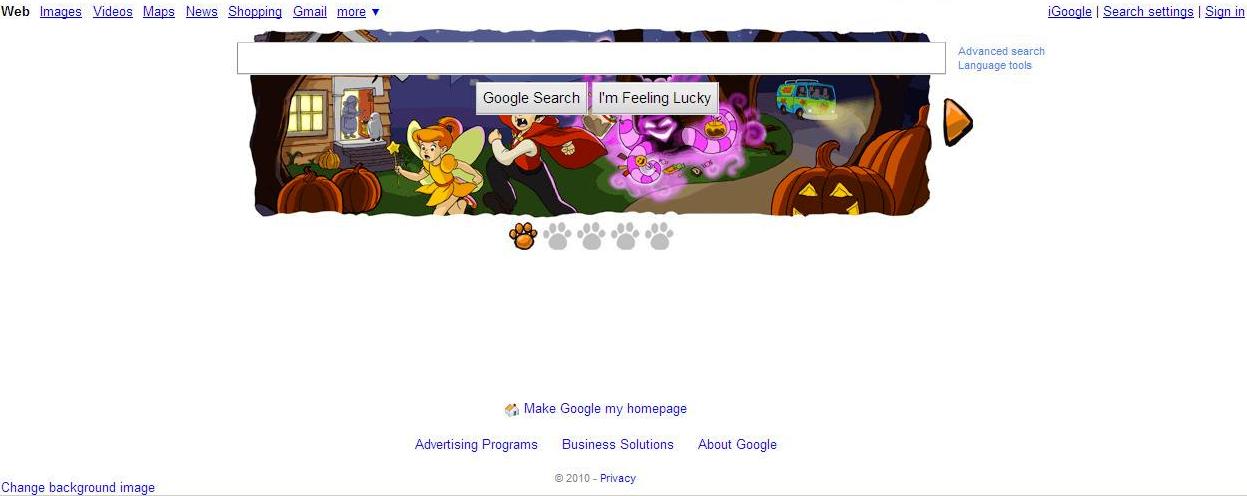Click the Google Search button

(x=531, y=98)
